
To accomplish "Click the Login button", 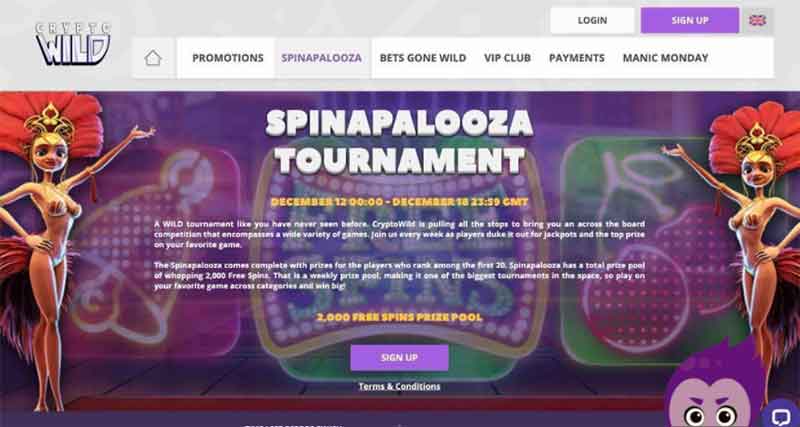I will (592, 20).
